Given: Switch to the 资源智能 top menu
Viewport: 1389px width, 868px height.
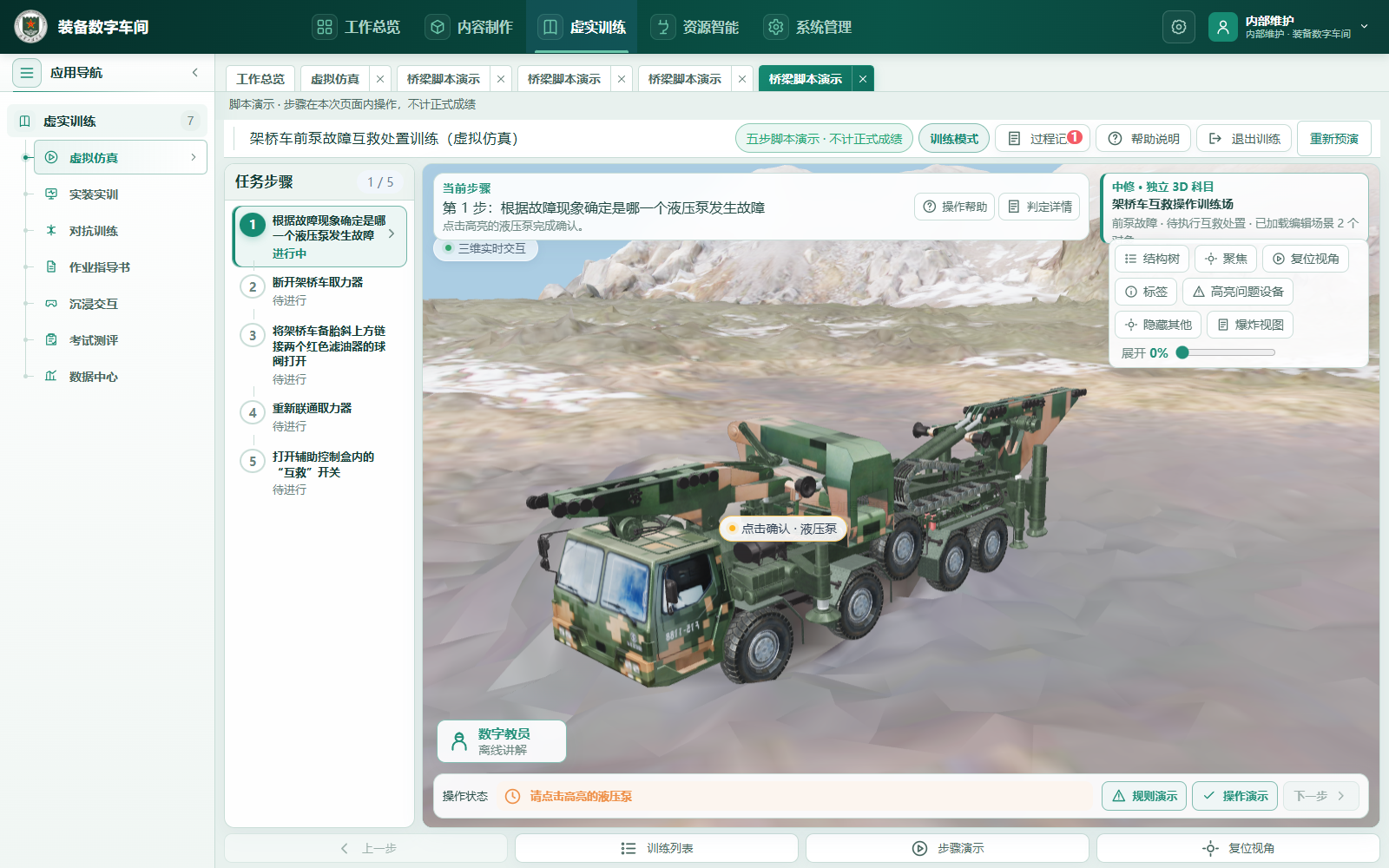Looking at the screenshot, I should (x=695, y=27).
